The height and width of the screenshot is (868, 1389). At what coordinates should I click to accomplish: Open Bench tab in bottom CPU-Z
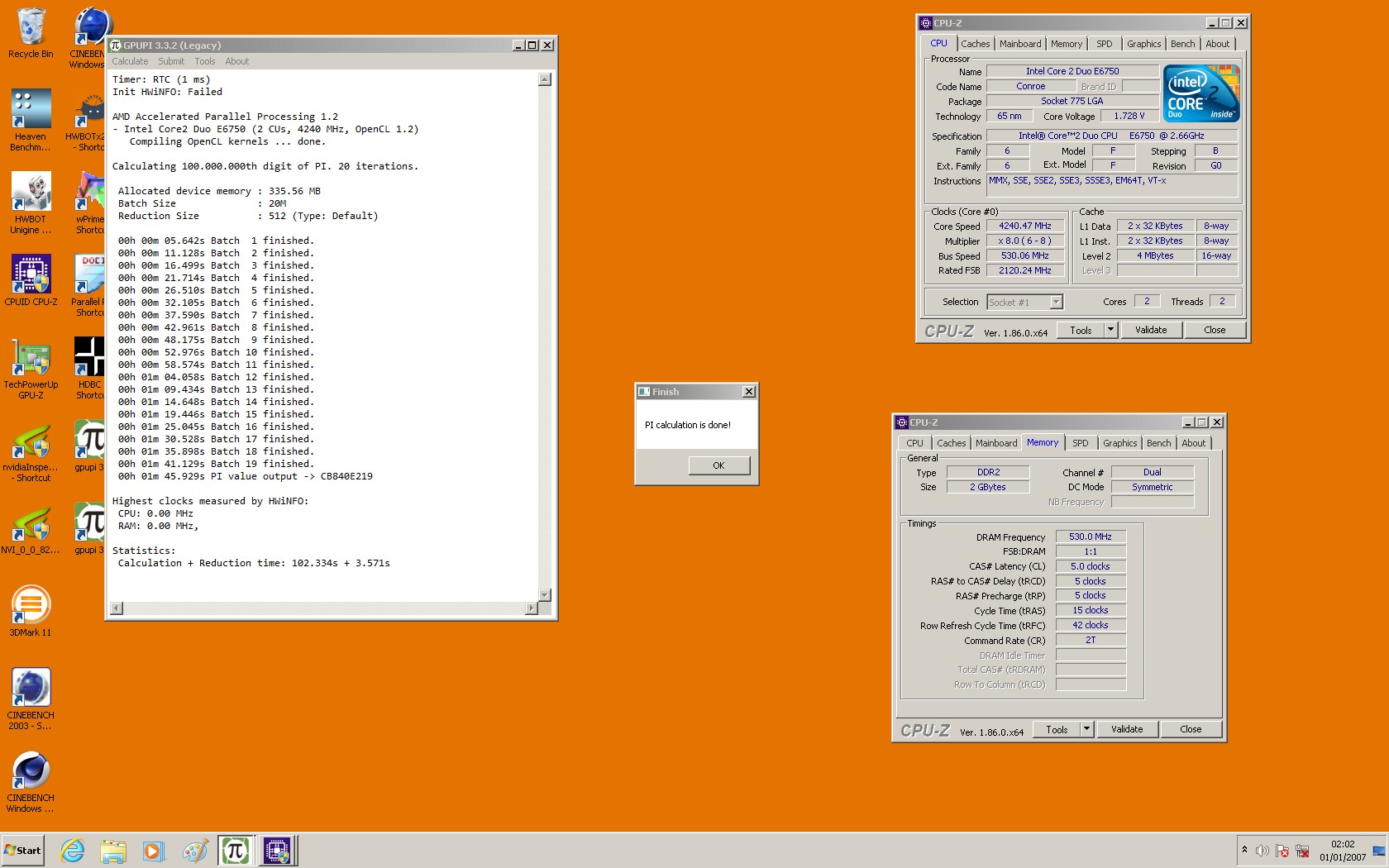(x=1158, y=443)
